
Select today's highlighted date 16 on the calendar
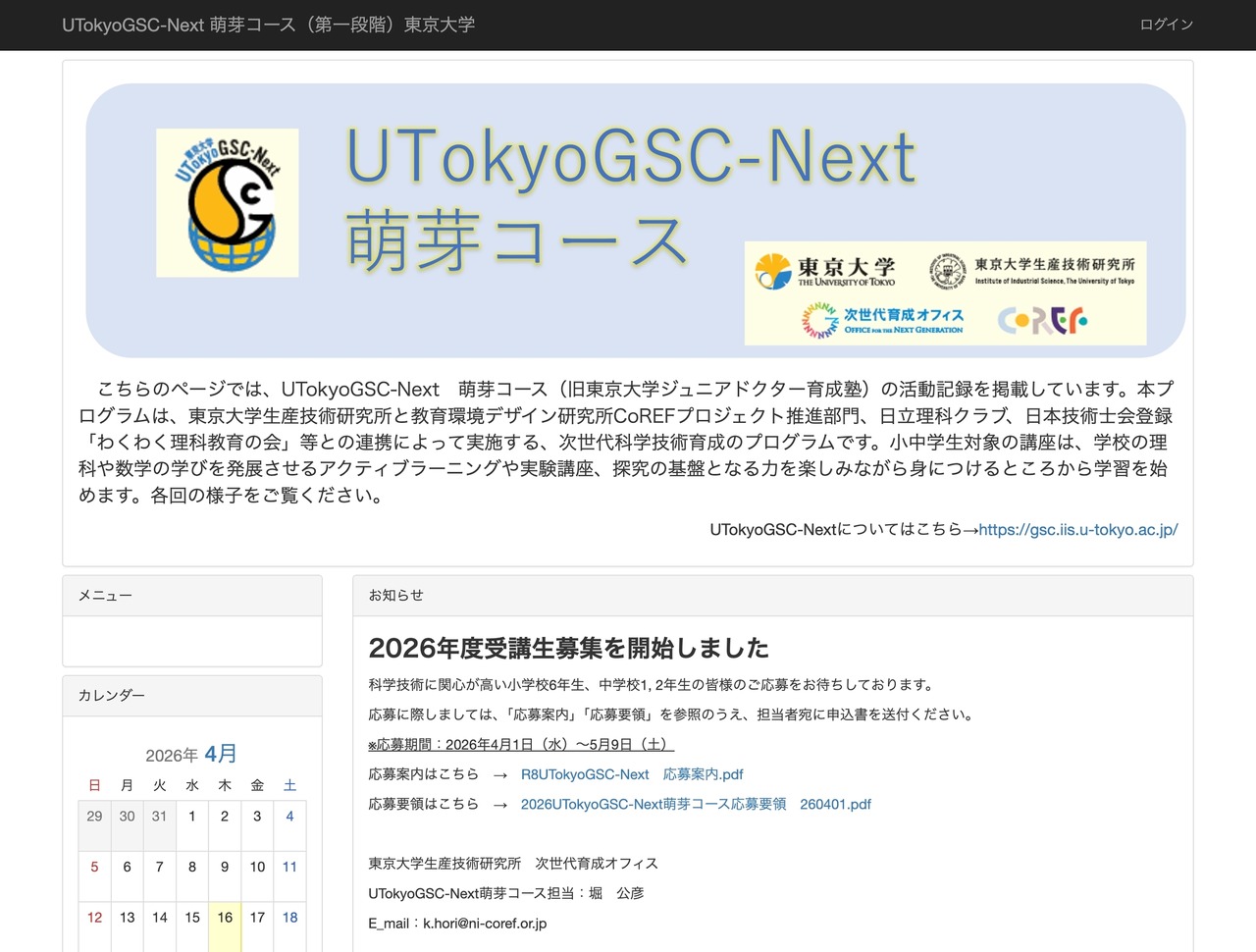225,918
